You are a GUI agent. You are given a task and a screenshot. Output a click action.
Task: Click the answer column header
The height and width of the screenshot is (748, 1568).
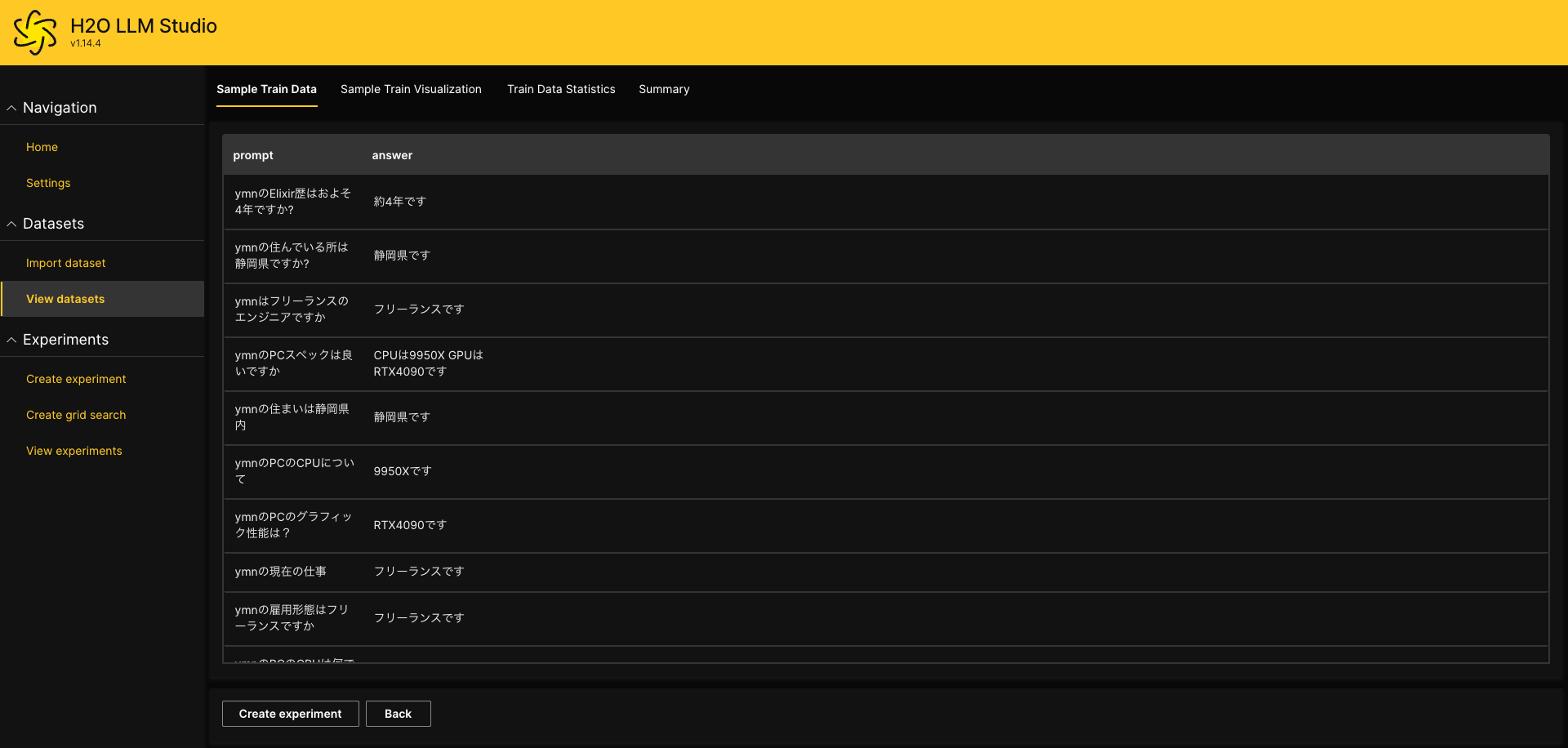[392, 155]
